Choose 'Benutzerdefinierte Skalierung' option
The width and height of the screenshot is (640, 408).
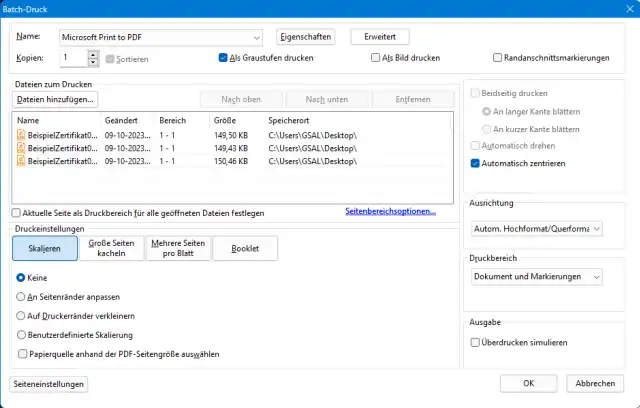pos(22,334)
